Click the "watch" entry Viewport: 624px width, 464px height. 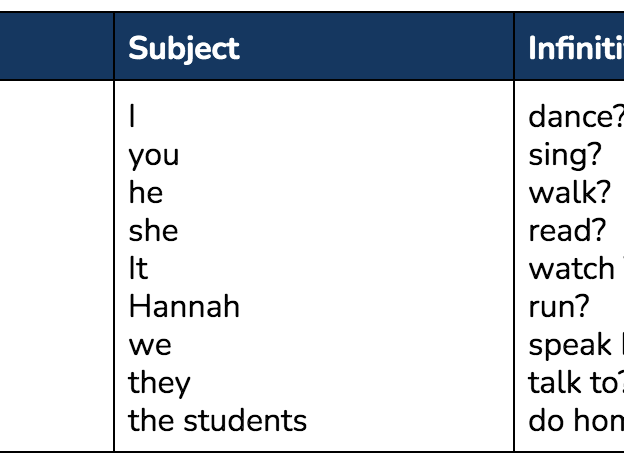(x=571, y=268)
